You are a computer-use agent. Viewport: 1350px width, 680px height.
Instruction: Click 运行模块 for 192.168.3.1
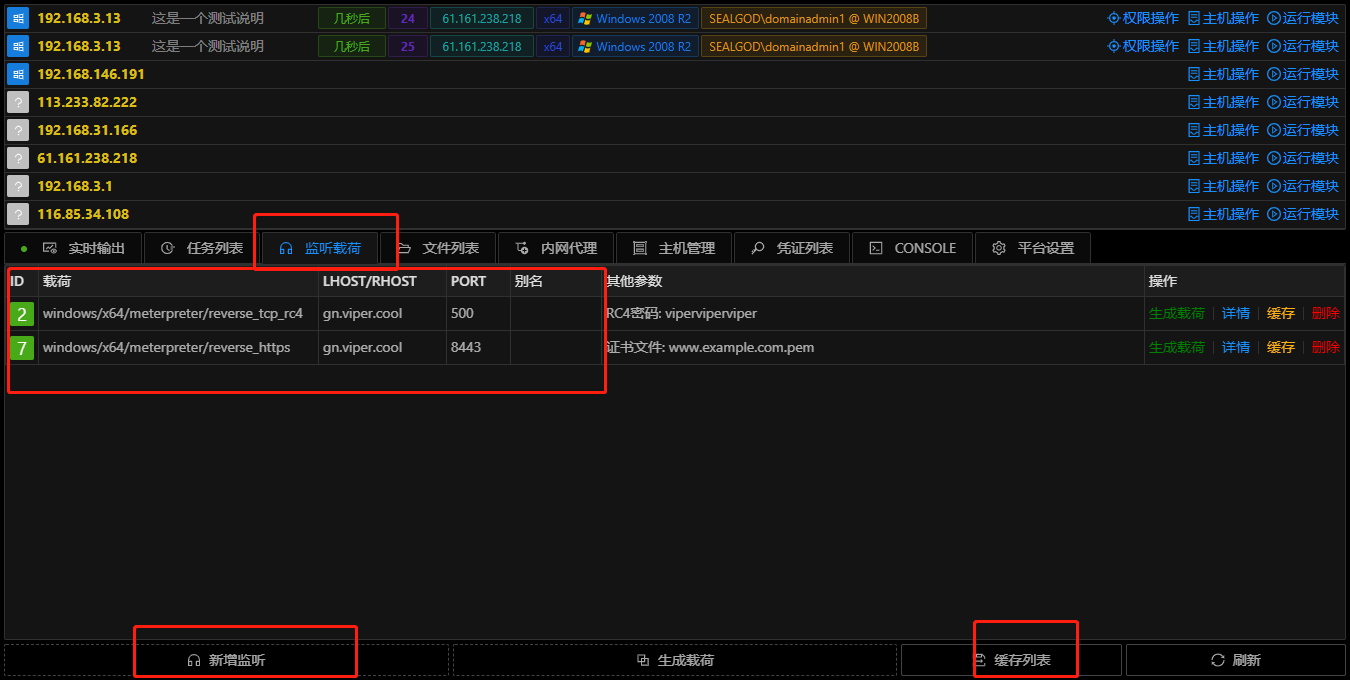[1303, 186]
